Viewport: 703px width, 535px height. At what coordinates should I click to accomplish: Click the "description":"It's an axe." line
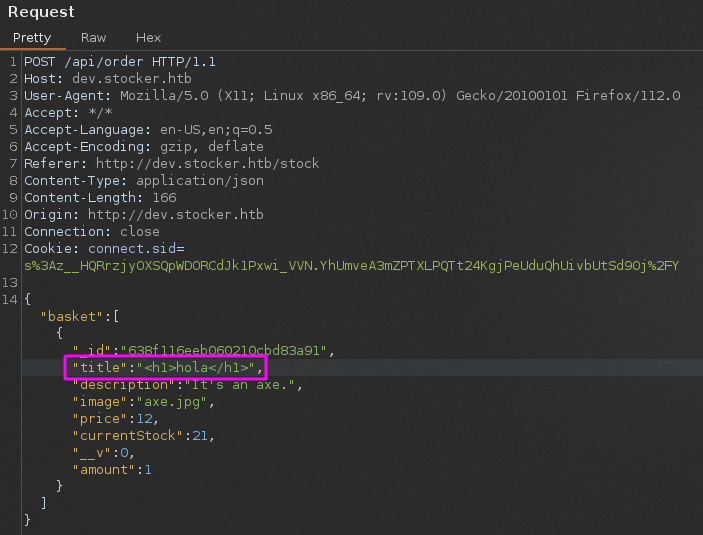[187, 385]
